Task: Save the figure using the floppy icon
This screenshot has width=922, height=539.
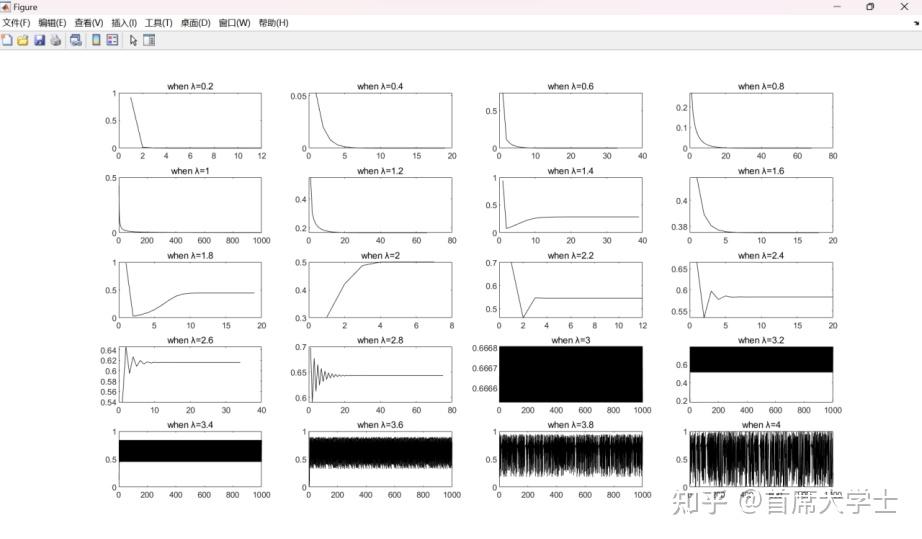Action: pos(39,40)
